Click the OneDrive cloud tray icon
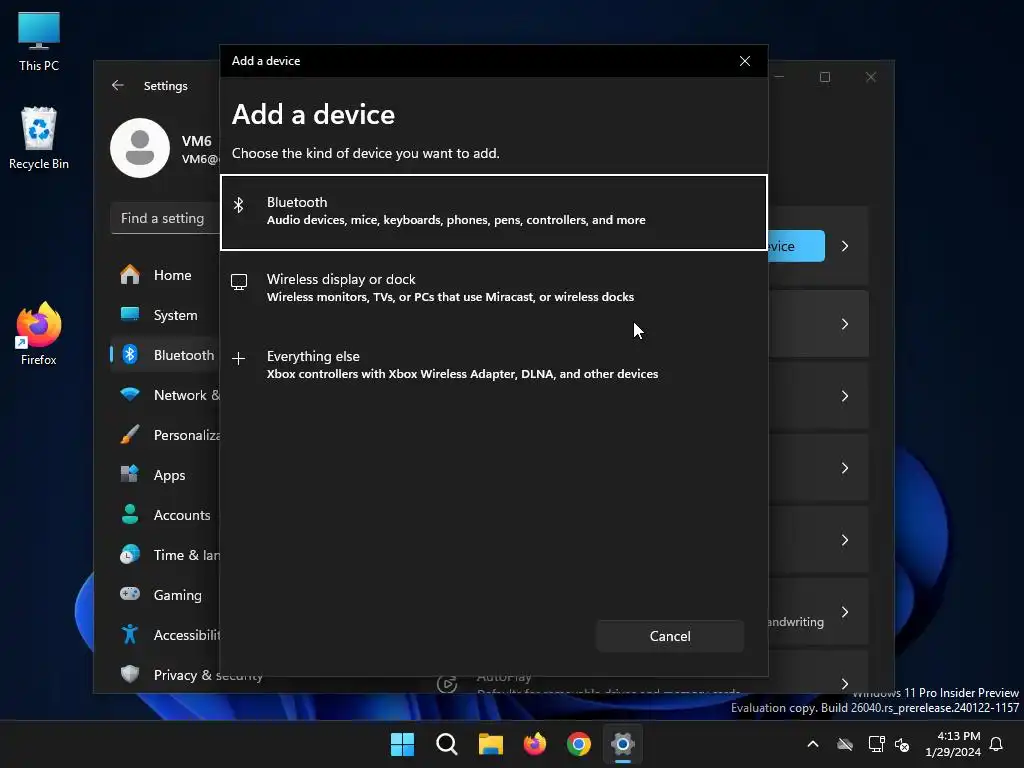This screenshot has width=1024, height=768. tap(845, 744)
